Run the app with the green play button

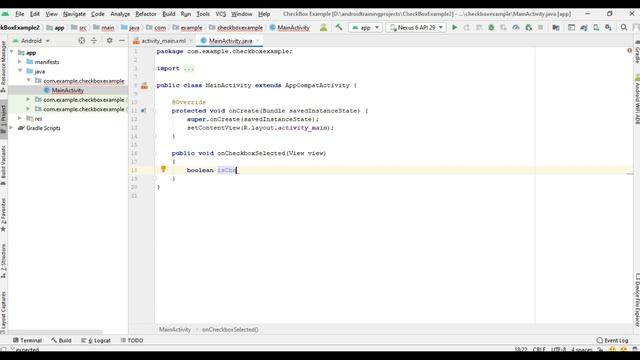coord(454,27)
